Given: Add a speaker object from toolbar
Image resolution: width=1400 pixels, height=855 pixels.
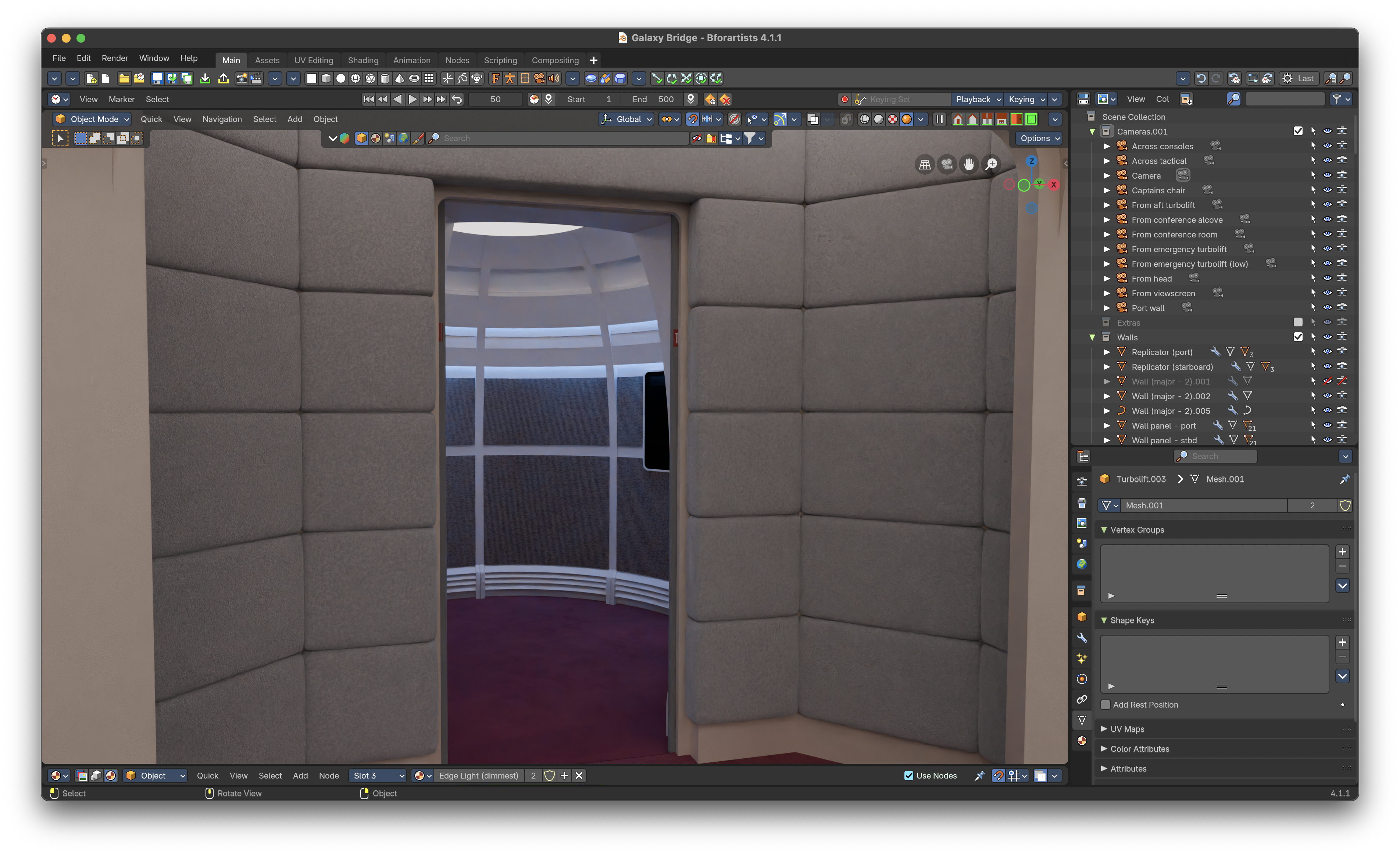Looking at the screenshot, I should (x=554, y=78).
